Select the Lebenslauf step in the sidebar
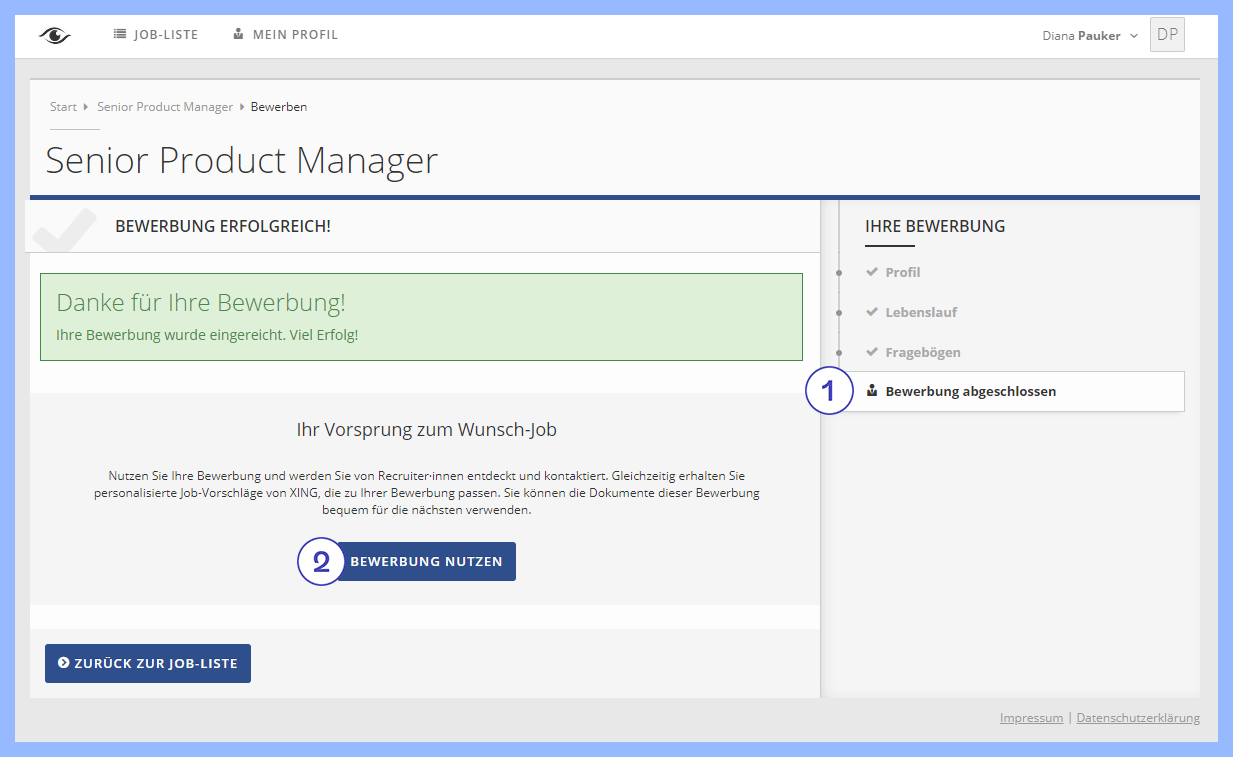1233x757 pixels. tap(921, 312)
